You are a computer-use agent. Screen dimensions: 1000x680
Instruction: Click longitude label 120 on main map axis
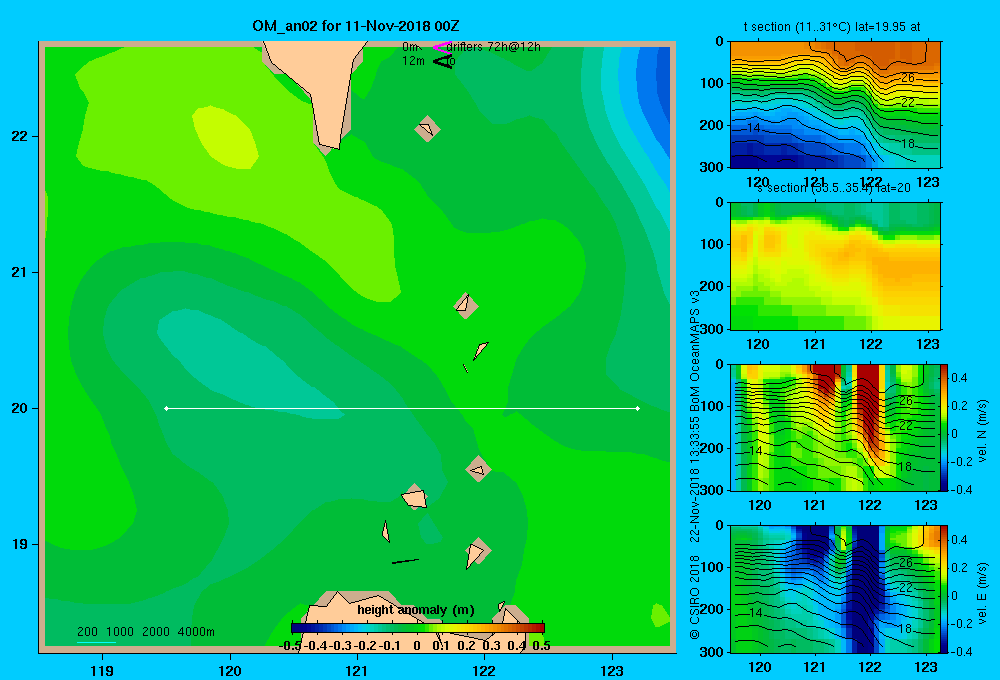point(230,670)
